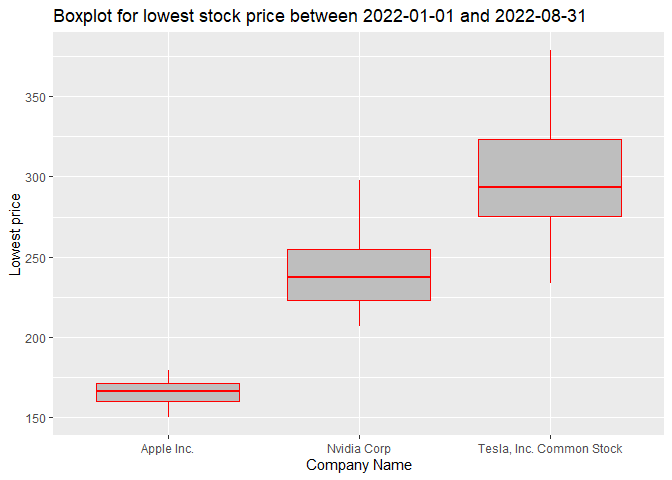Click the upper whisker of Nvidia boxplot
672x480 pixels.
pyautogui.click(x=359, y=215)
